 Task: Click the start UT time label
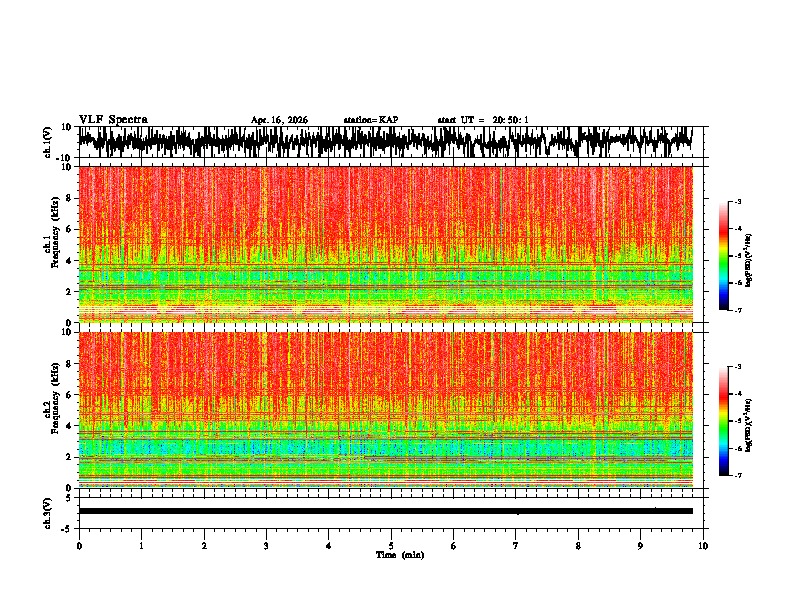point(483,120)
